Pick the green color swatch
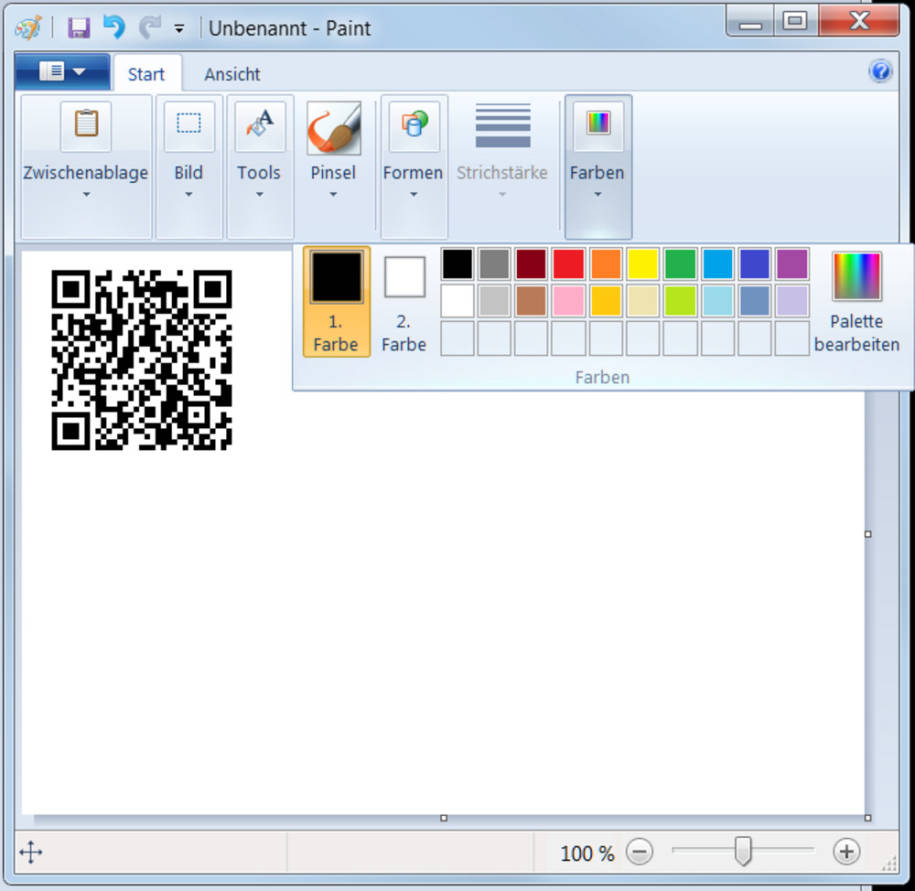Image resolution: width=915 pixels, height=891 pixels. click(x=680, y=264)
